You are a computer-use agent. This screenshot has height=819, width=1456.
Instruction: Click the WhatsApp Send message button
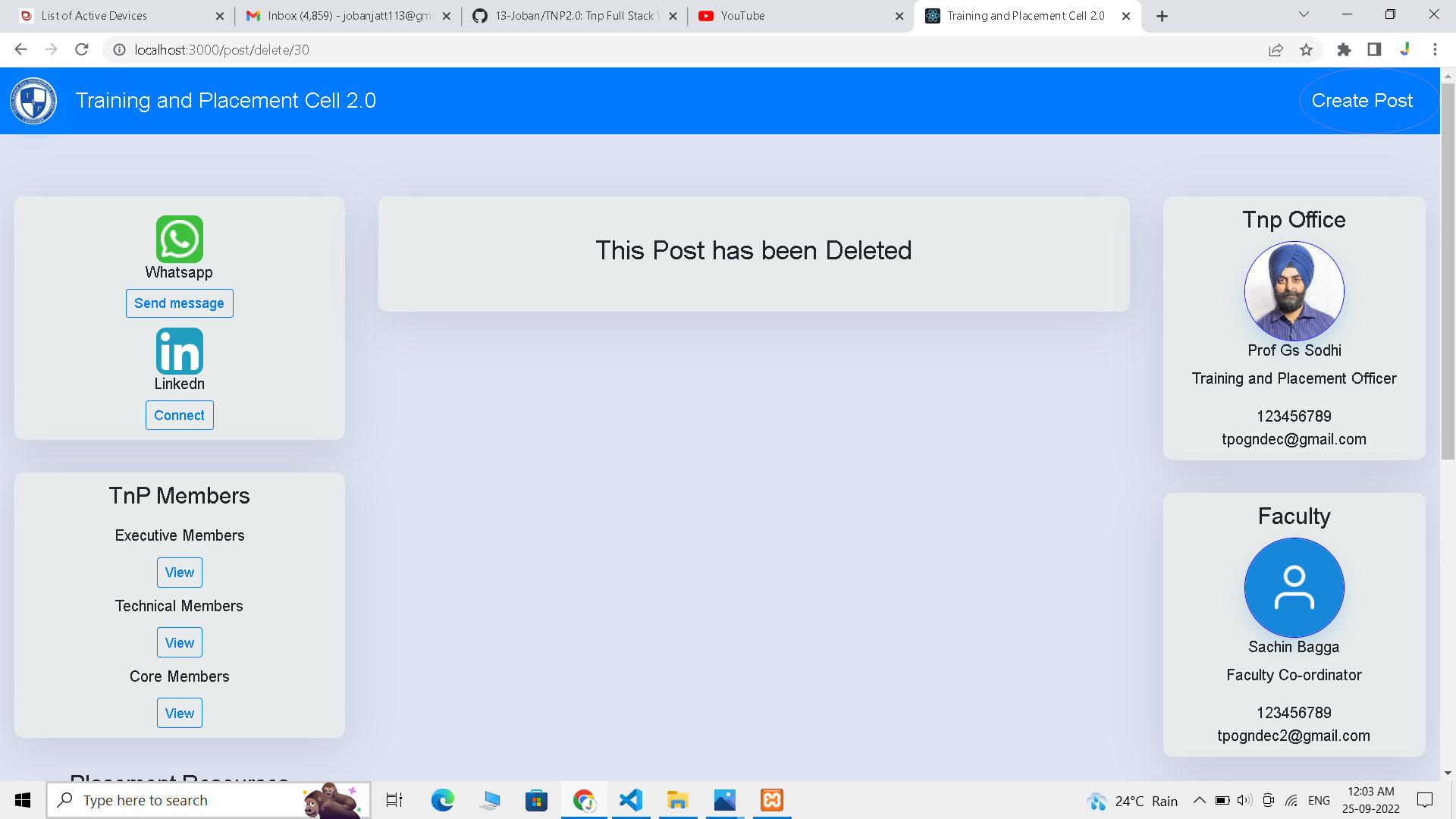(179, 303)
